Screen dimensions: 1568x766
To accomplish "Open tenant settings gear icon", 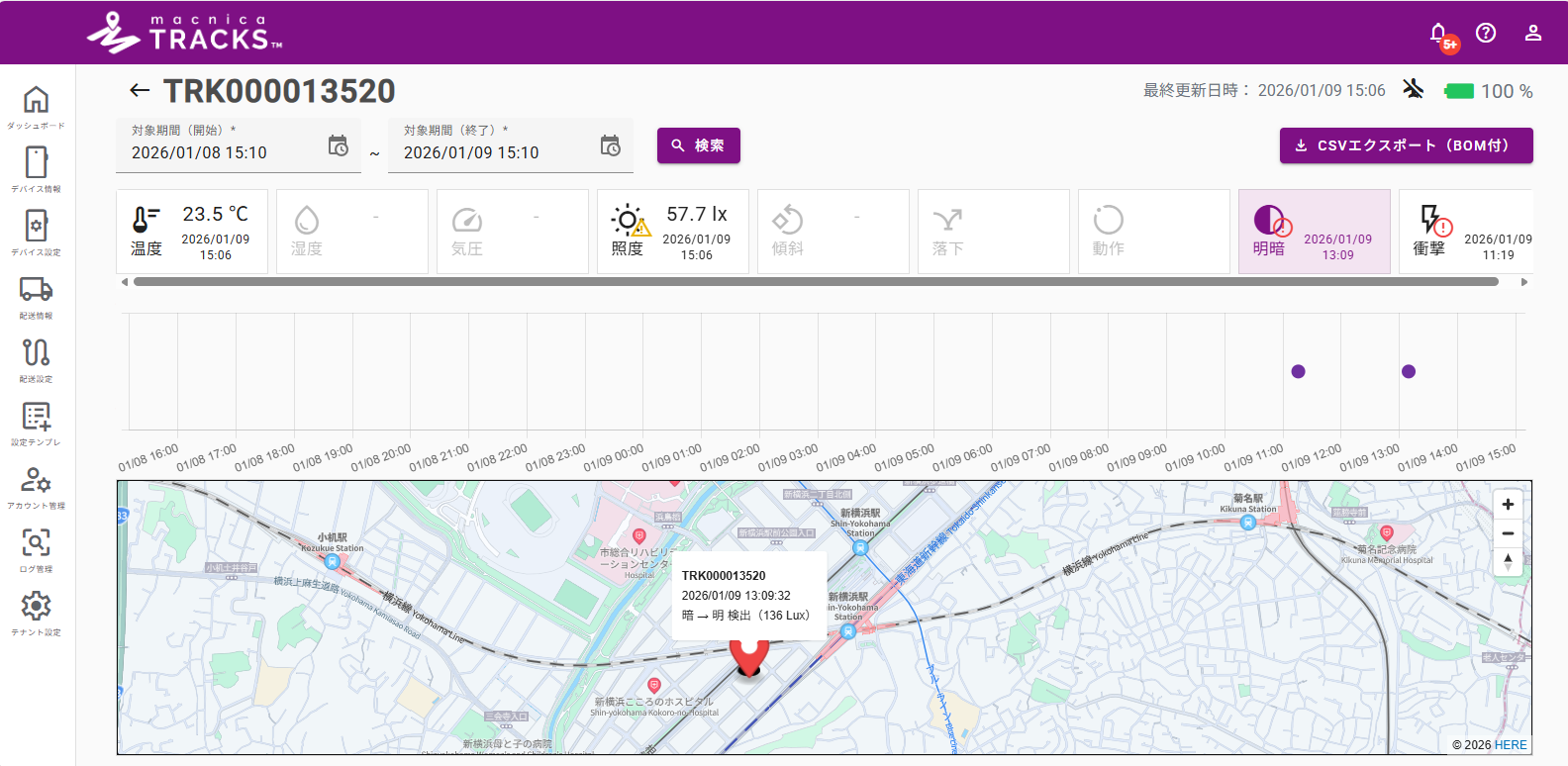I will [x=36, y=607].
